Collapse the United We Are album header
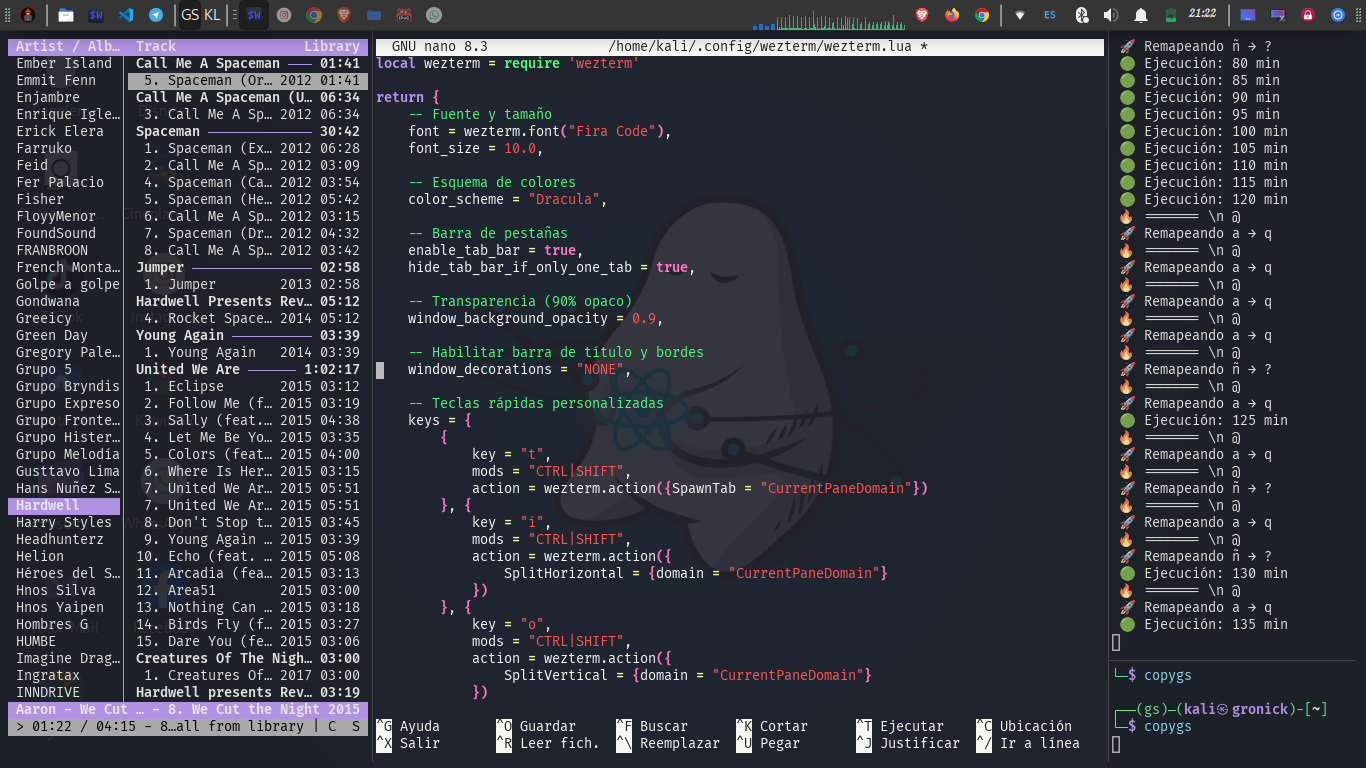The width and height of the screenshot is (1366, 768). coord(188,369)
